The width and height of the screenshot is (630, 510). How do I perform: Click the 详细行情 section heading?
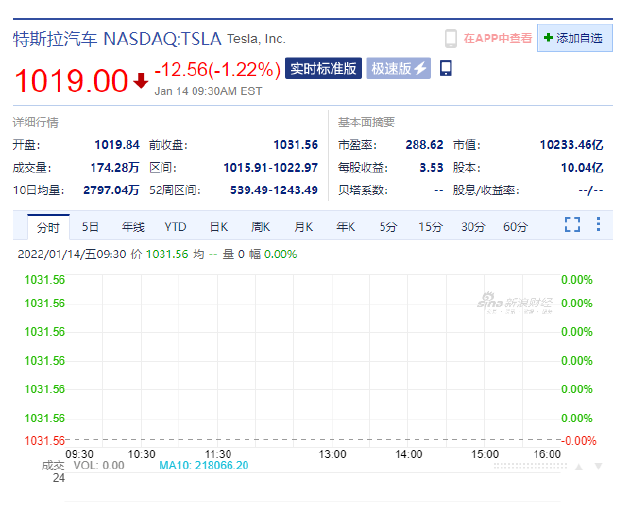(35, 122)
